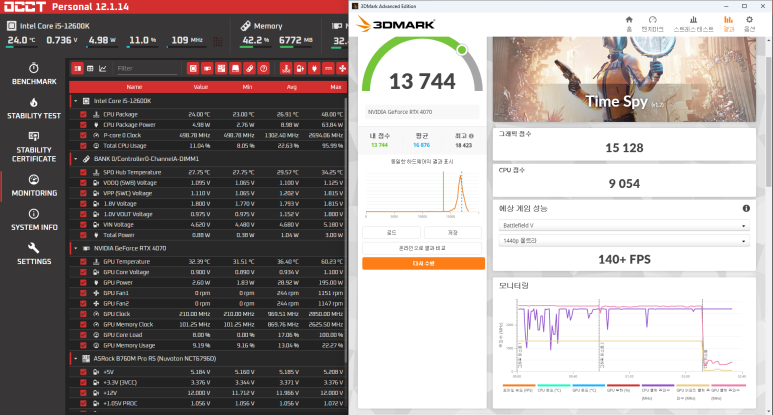Click the OCCT Filter input field

(147, 69)
